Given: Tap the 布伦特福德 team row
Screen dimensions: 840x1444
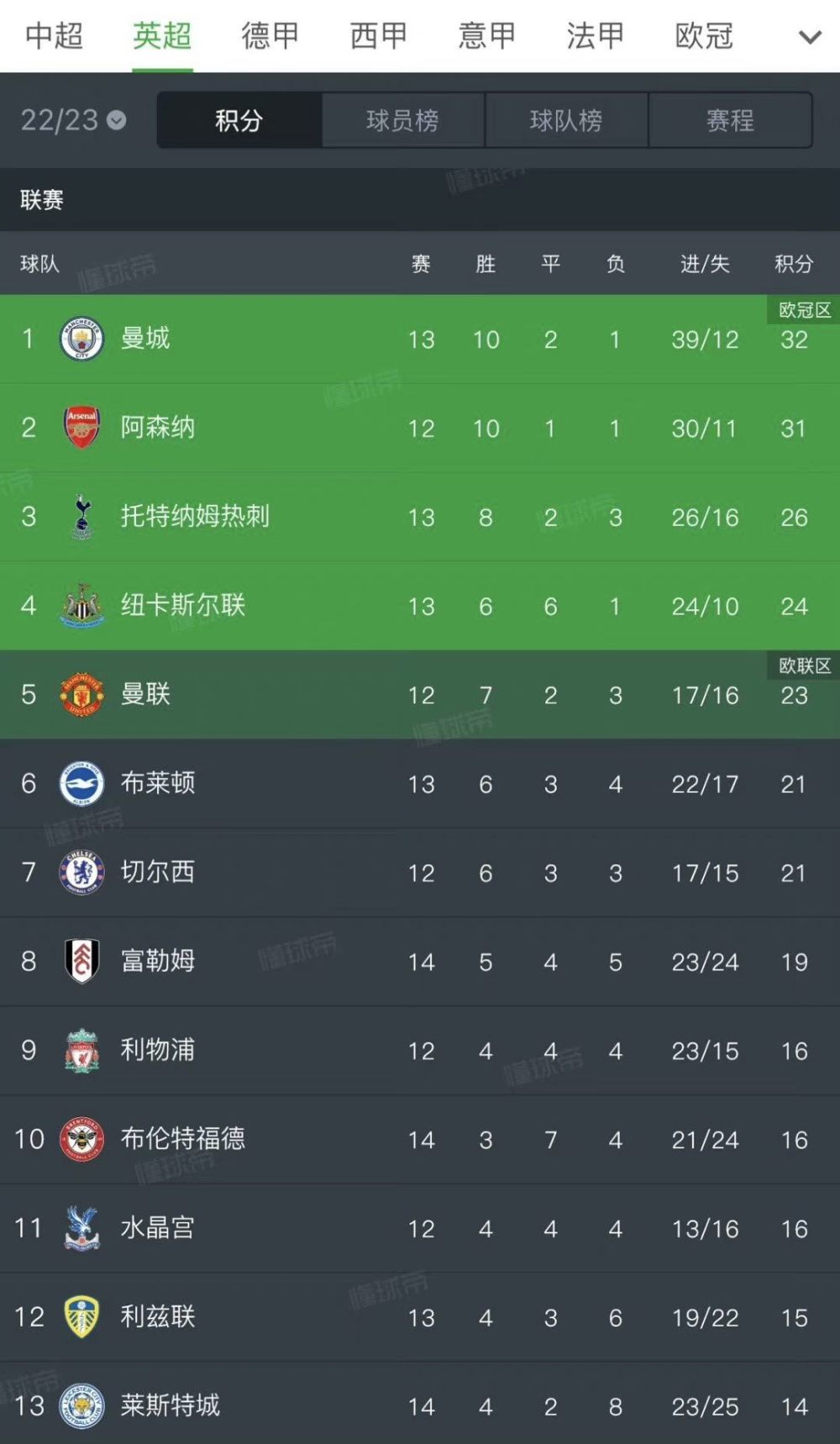Looking at the screenshot, I should click(x=420, y=1140).
